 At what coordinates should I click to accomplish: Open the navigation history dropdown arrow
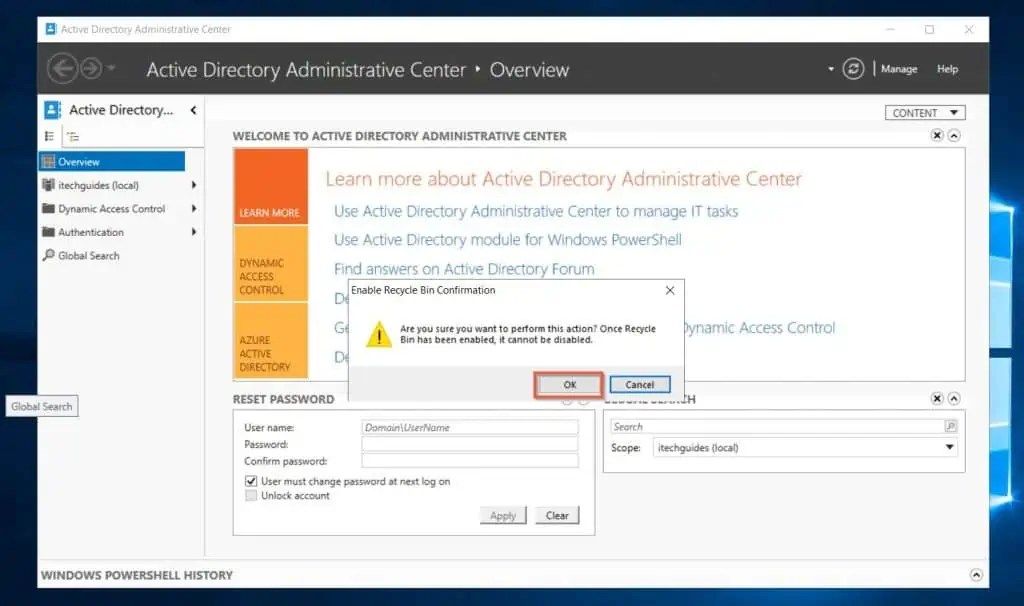click(112, 68)
